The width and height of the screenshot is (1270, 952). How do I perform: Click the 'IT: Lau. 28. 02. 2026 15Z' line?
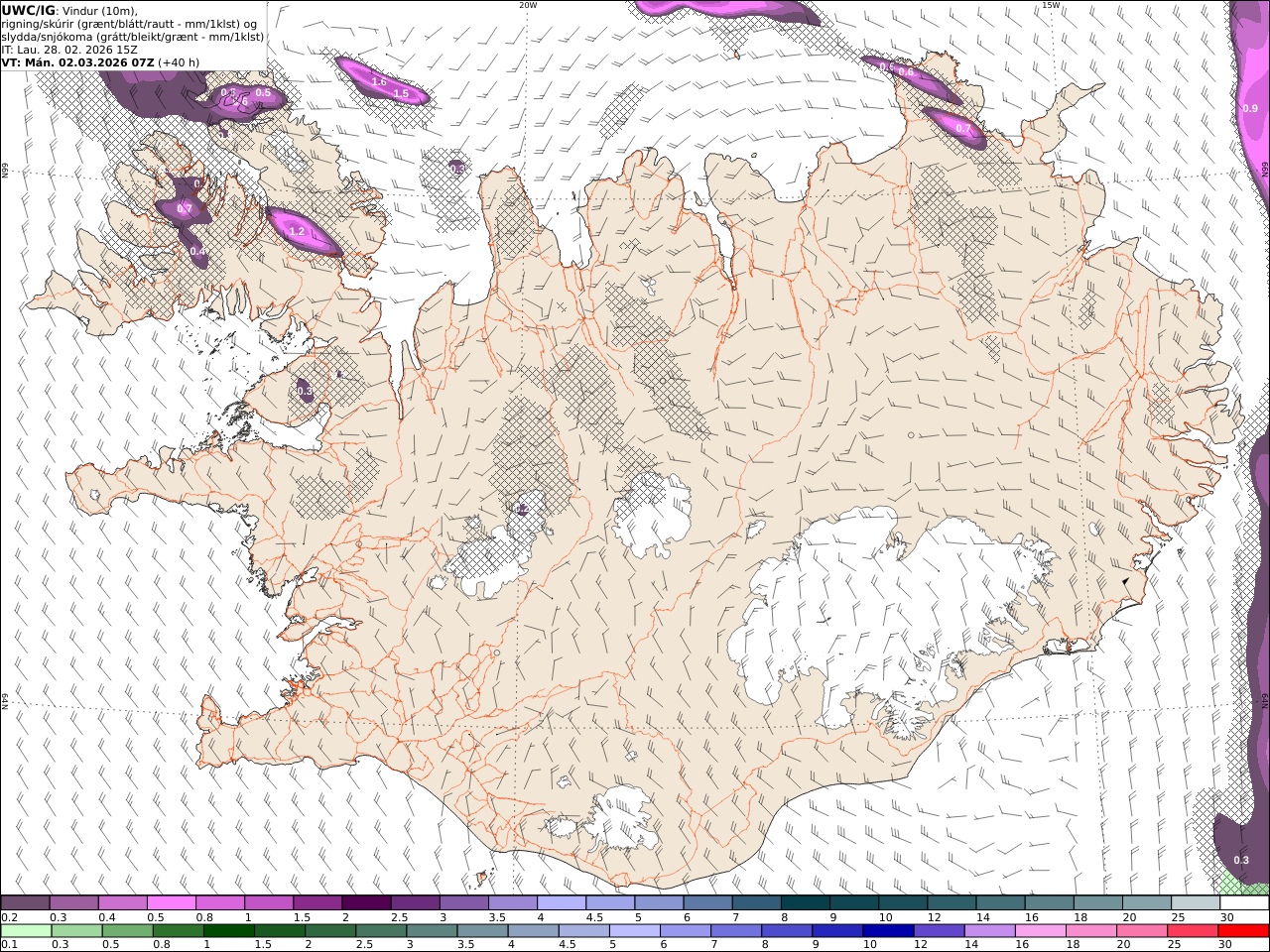click(69, 50)
